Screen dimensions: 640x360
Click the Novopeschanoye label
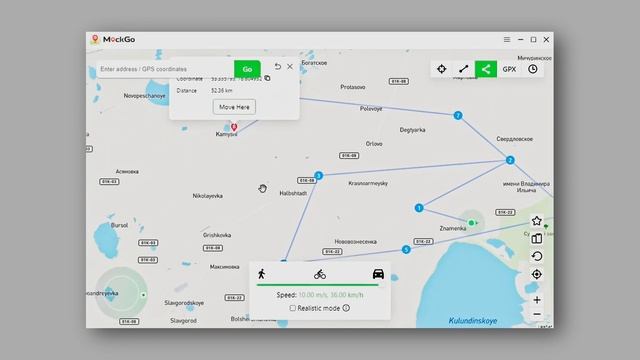[144, 96]
